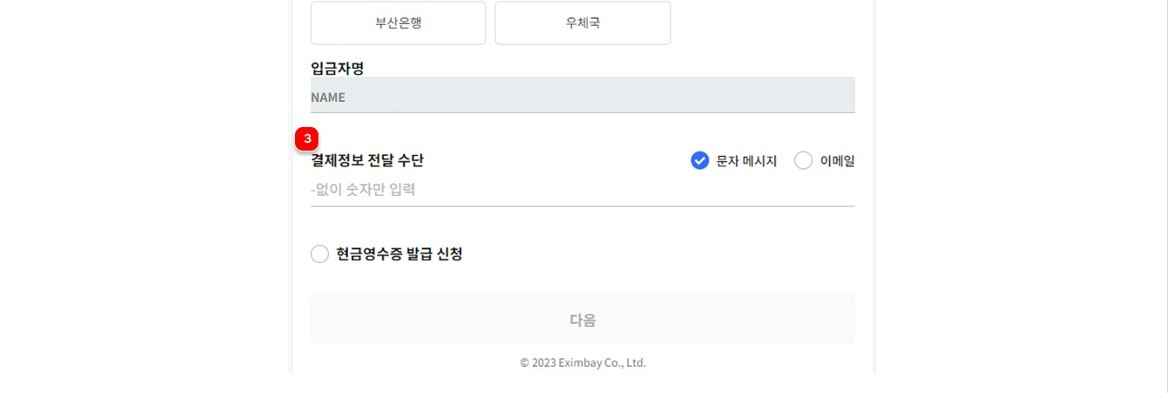The height and width of the screenshot is (393, 1168).
Task: Click the 다음 button to proceed
Action: tap(583, 320)
